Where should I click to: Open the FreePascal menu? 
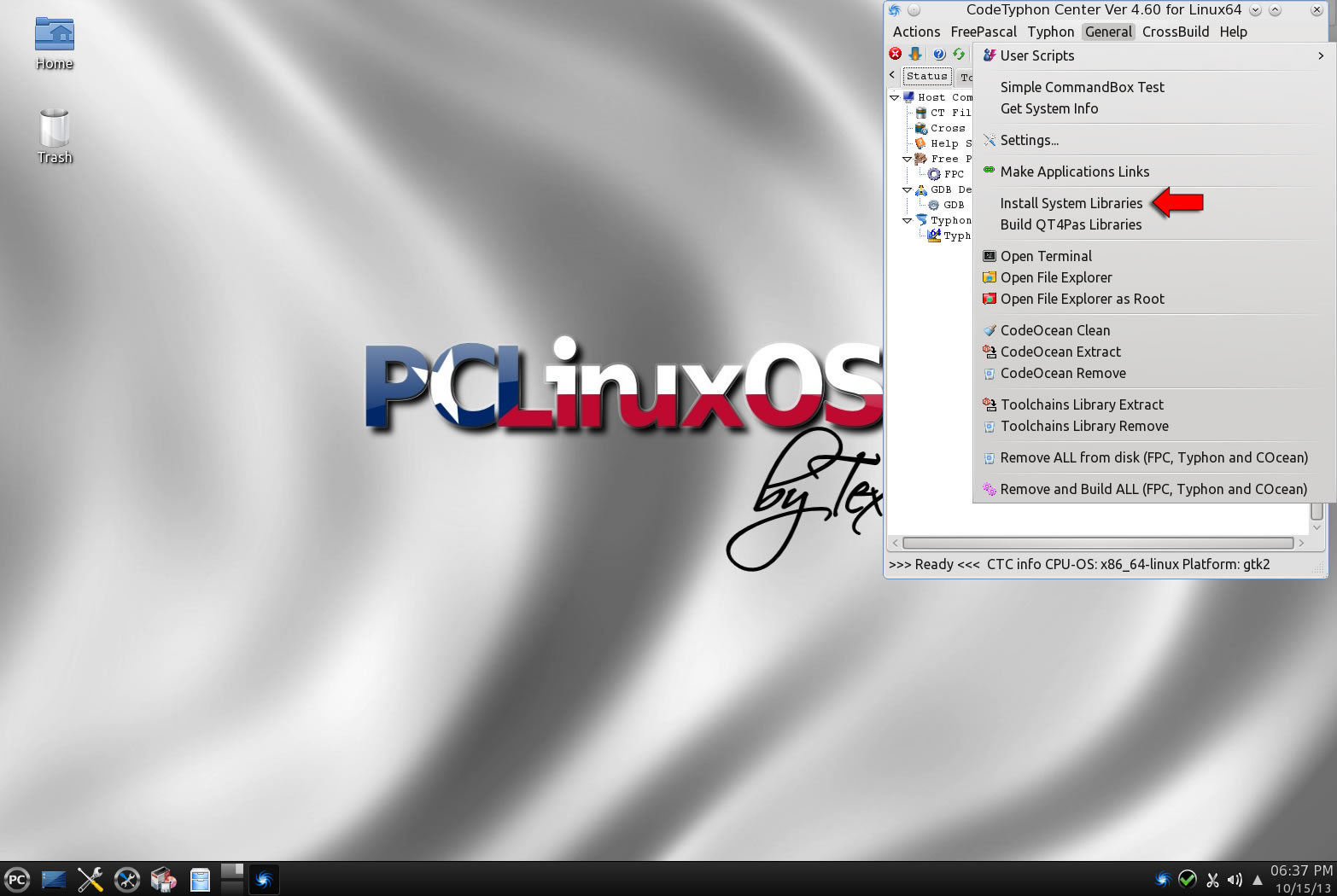point(984,32)
